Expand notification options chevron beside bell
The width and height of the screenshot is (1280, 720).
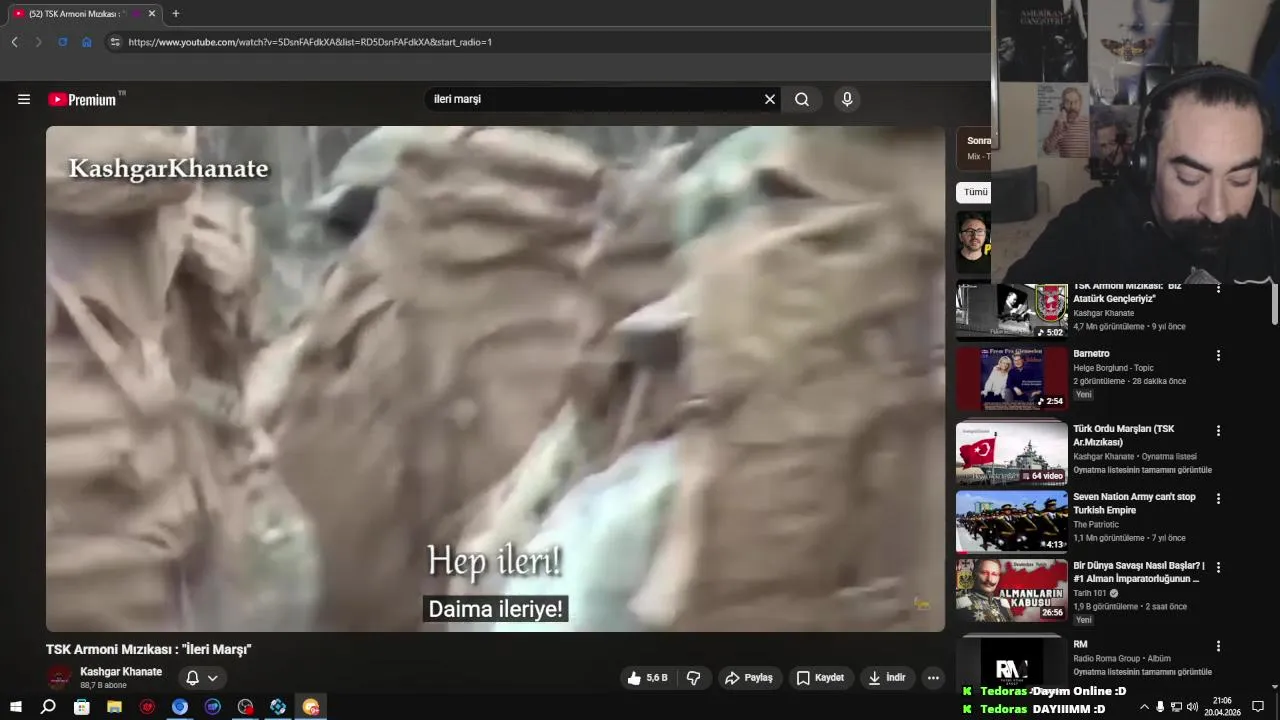(212, 678)
